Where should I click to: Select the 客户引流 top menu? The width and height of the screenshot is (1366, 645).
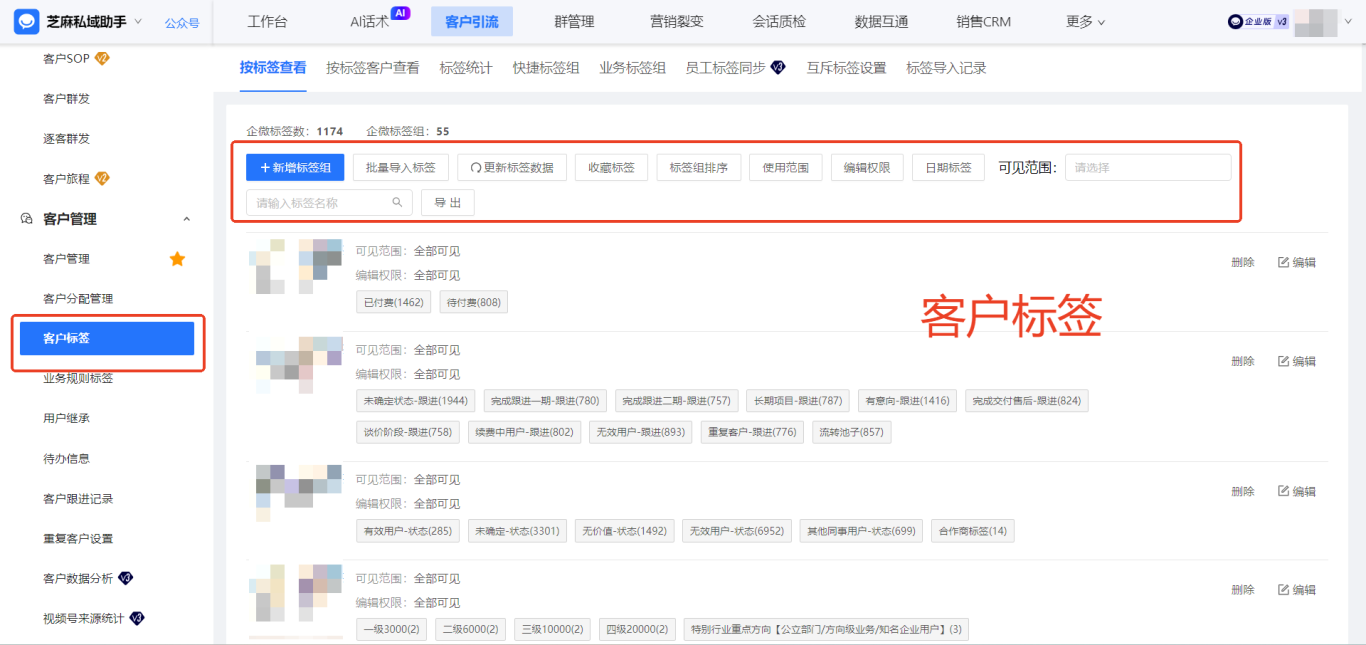coord(472,21)
